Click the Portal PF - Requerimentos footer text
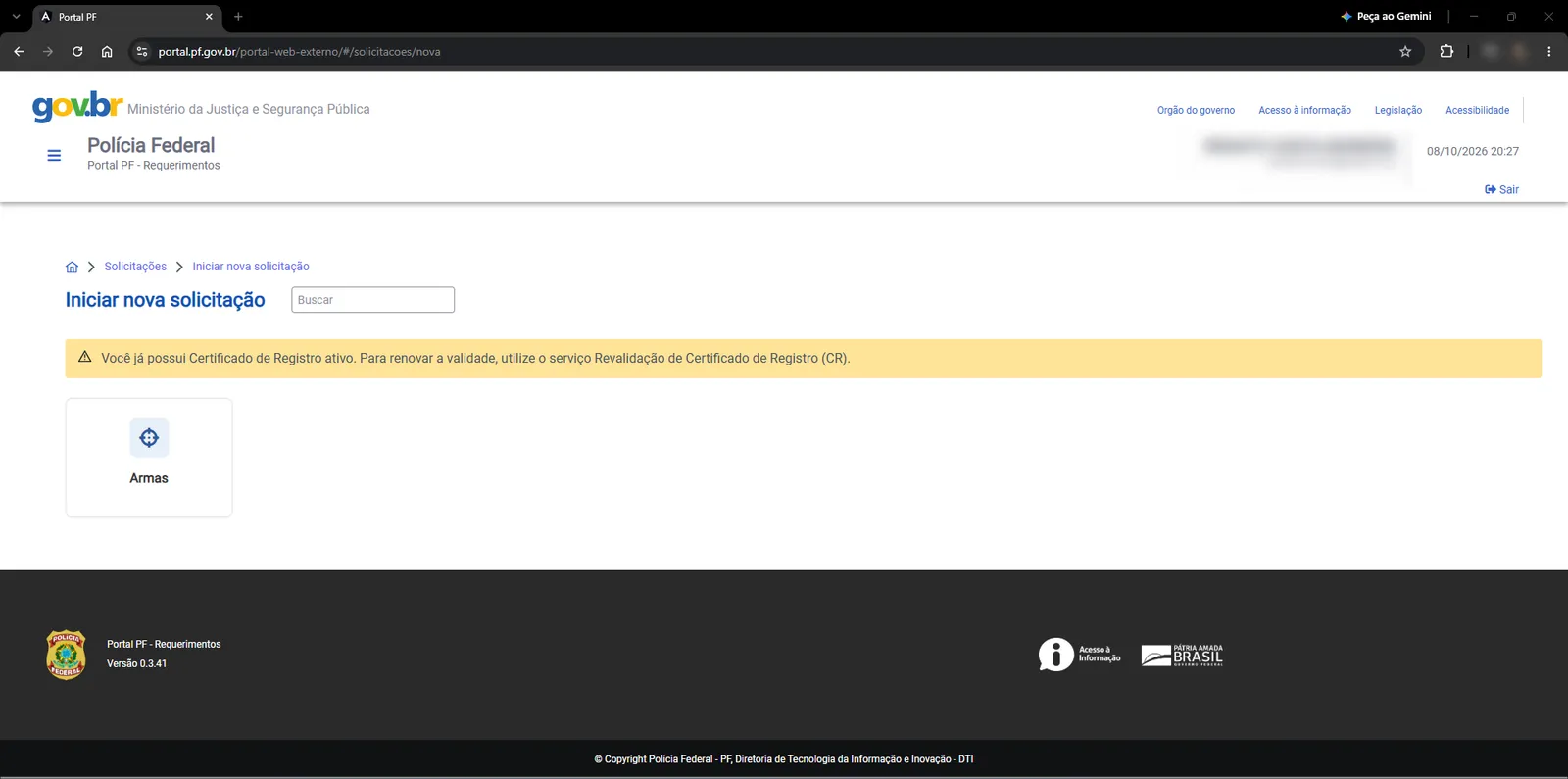Screen dimensions: 1568x779 click(x=164, y=644)
